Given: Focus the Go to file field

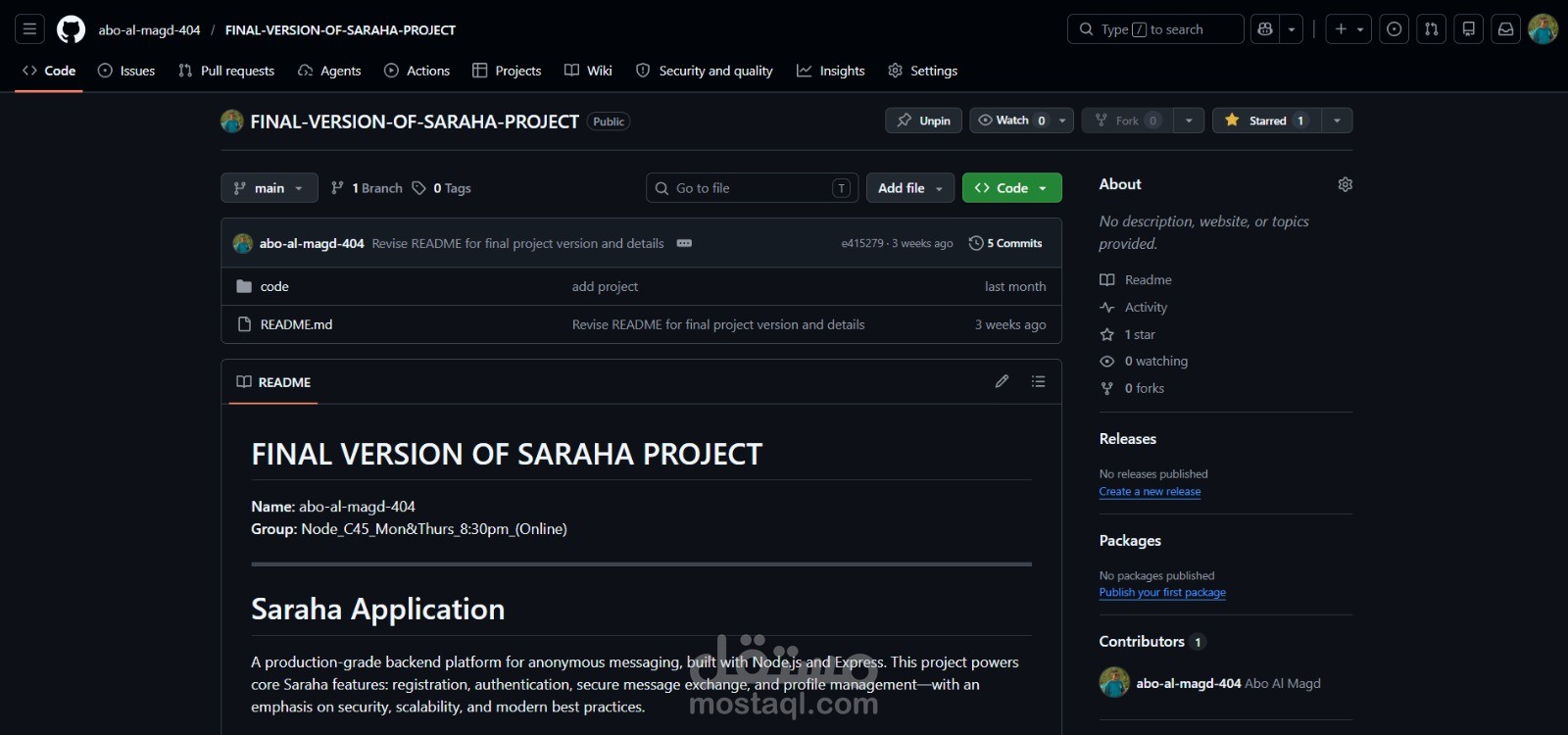Looking at the screenshot, I should 753,188.
